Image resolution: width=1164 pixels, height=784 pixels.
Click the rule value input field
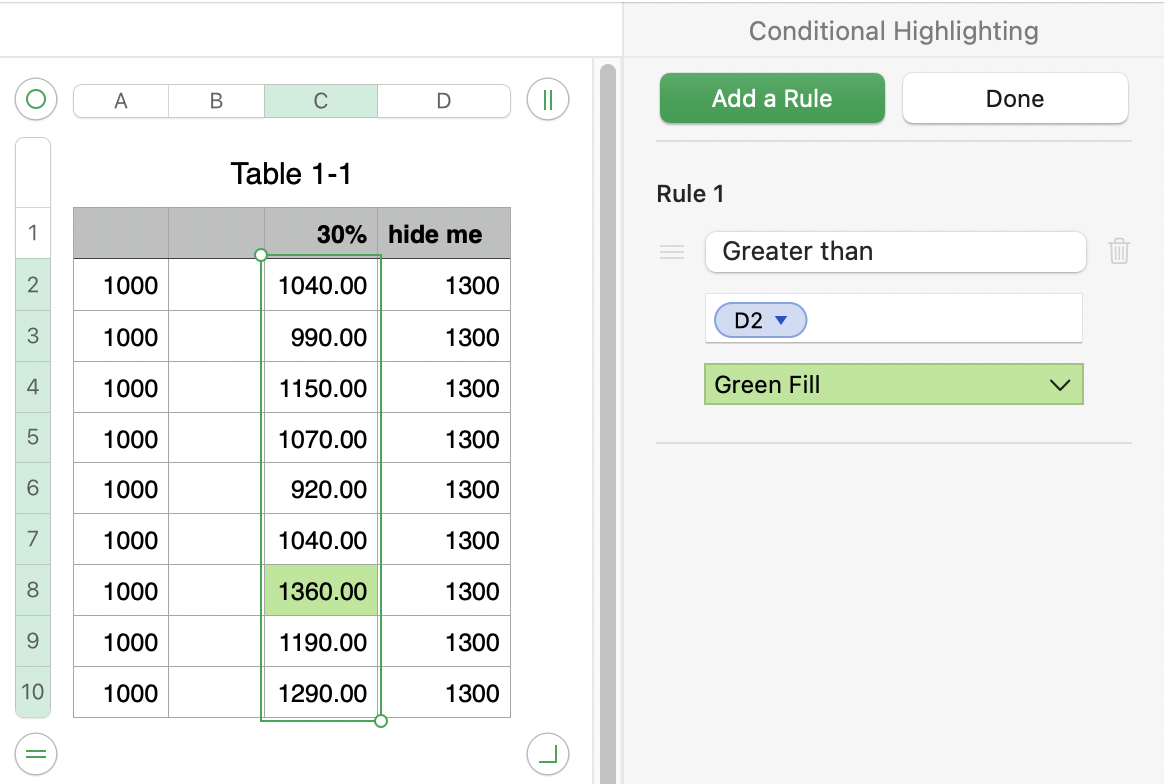click(x=942, y=320)
